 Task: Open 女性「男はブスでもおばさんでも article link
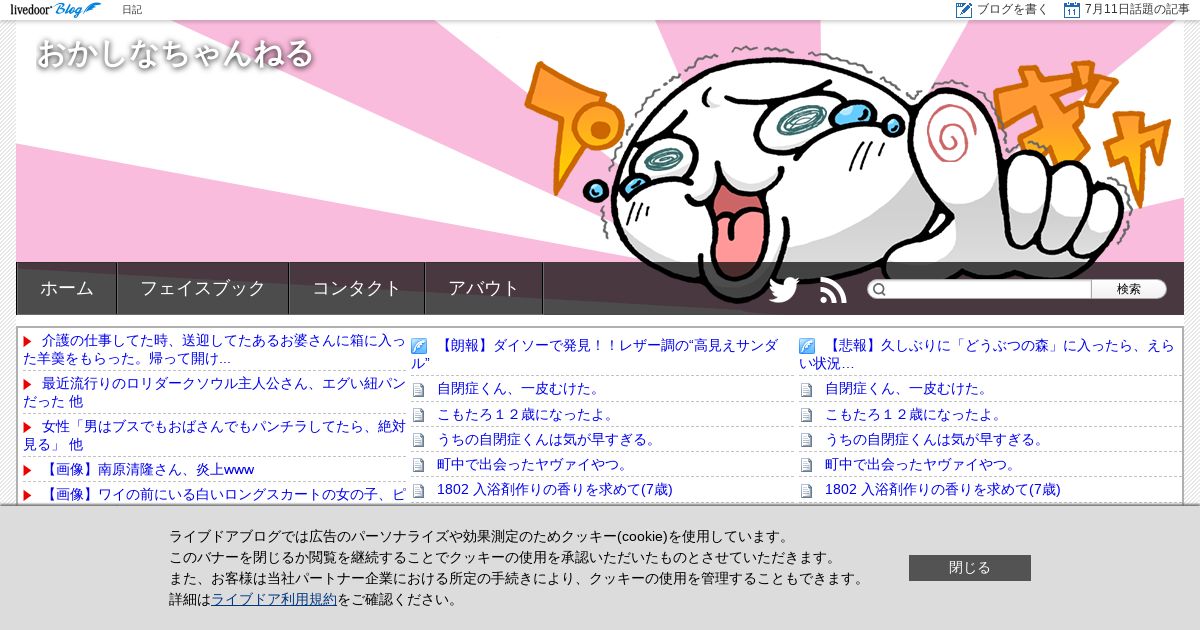coord(214,435)
